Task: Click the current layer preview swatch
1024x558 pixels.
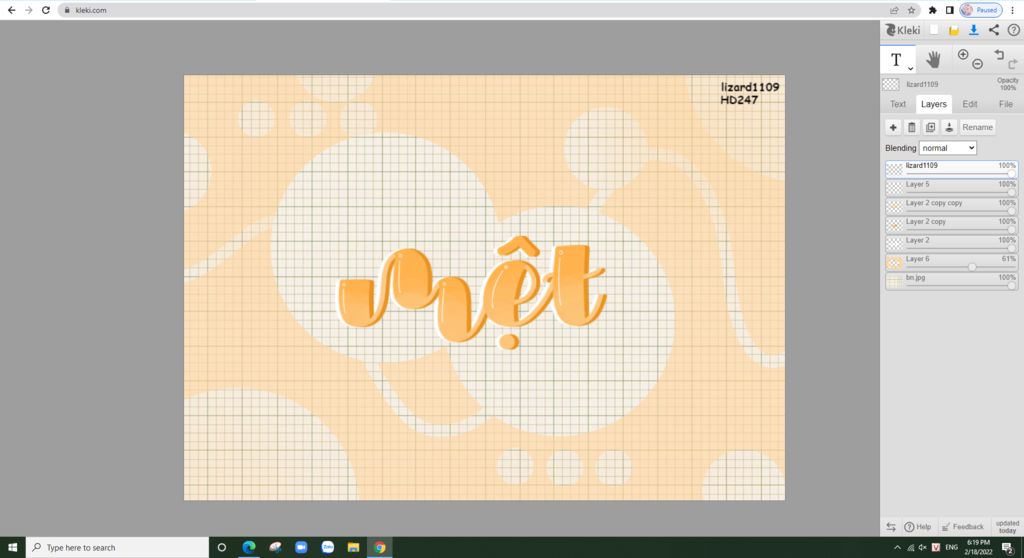Action: [x=891, y=84]
